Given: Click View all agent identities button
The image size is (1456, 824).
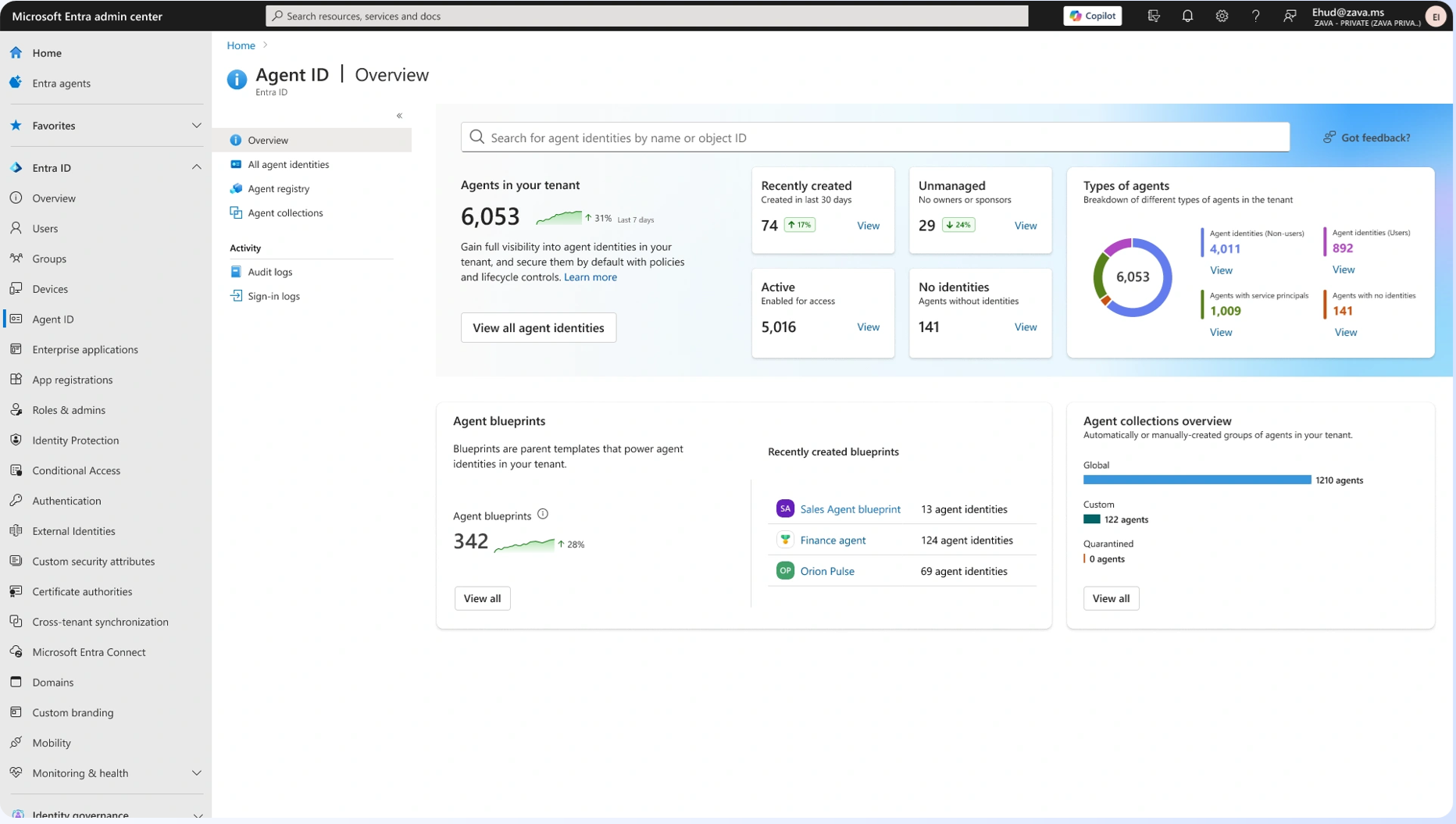Looking at the screenshot, I should [x=538, y=327].
